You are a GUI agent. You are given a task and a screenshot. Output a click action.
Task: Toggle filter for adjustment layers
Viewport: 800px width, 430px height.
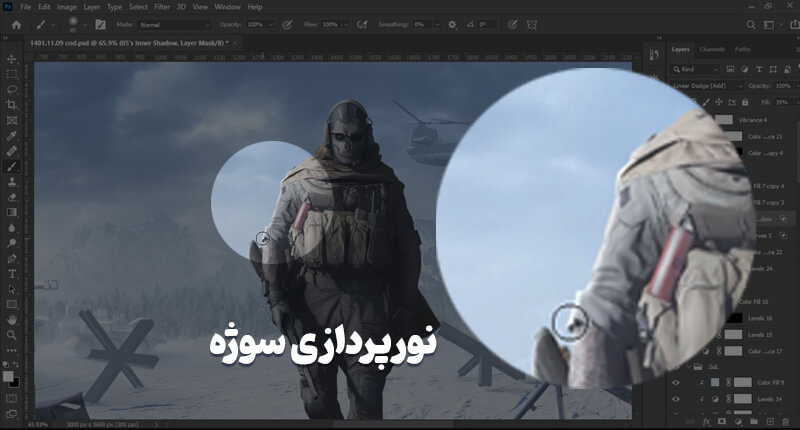coord(744,69)
